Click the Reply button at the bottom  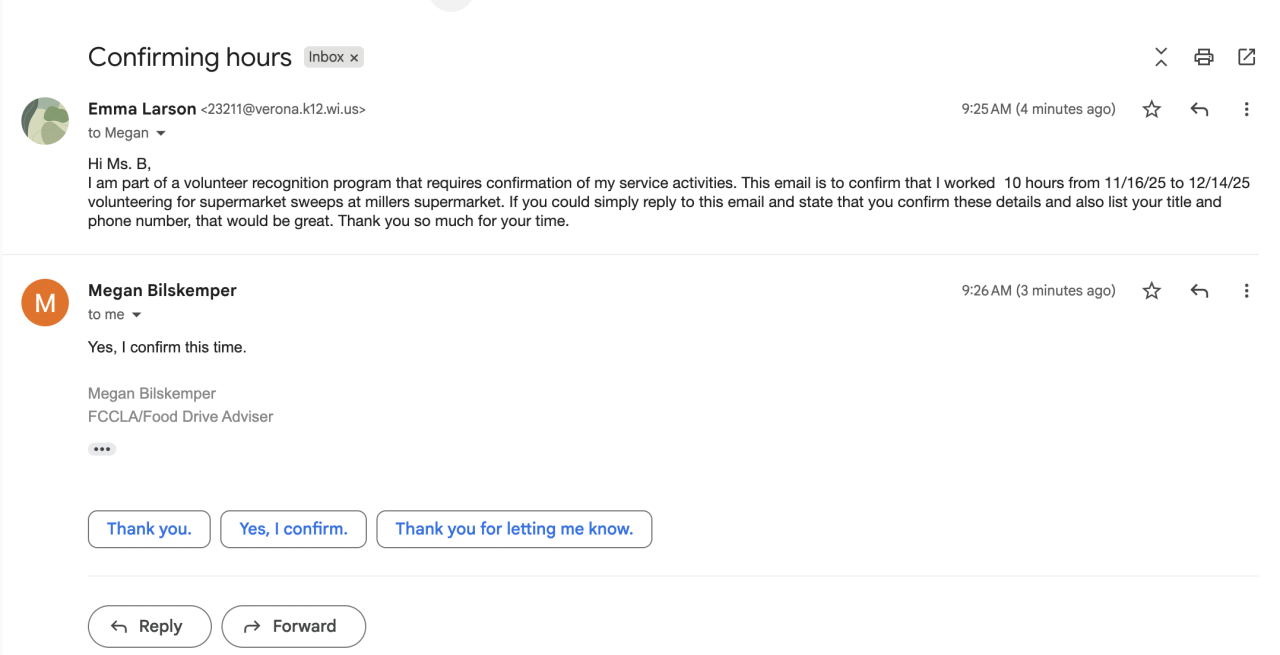[x=149, y=626]
